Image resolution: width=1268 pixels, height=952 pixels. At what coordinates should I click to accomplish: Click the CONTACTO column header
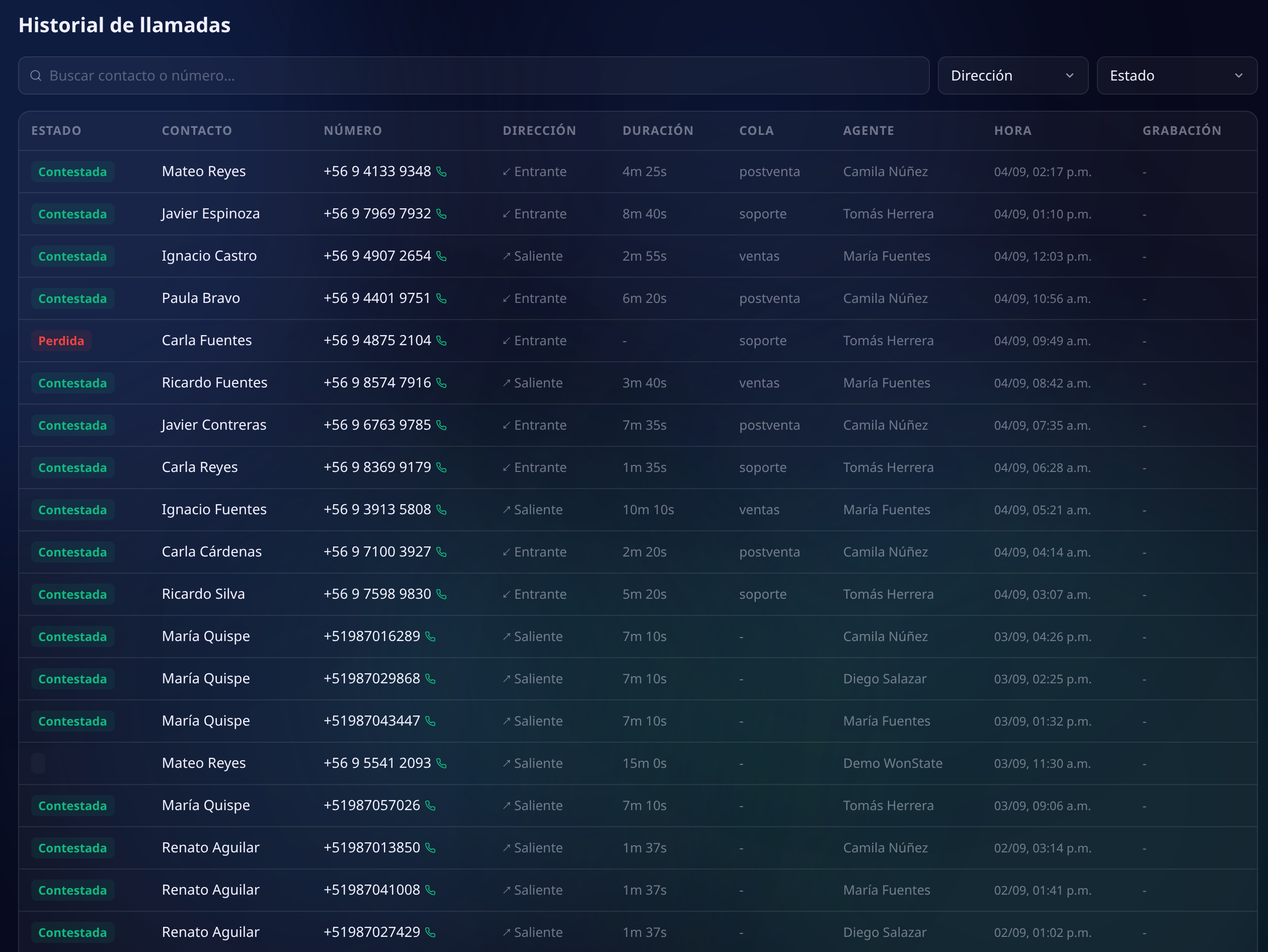(x=197, y=131)
